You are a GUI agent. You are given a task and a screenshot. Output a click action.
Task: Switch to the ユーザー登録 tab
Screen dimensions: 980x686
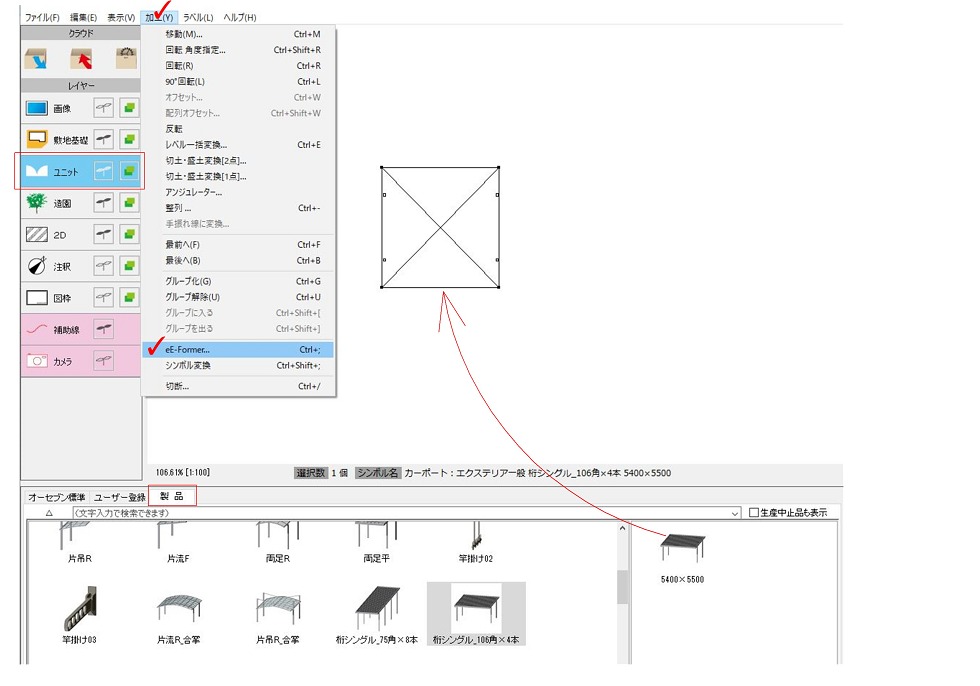[x=119, y=497]
